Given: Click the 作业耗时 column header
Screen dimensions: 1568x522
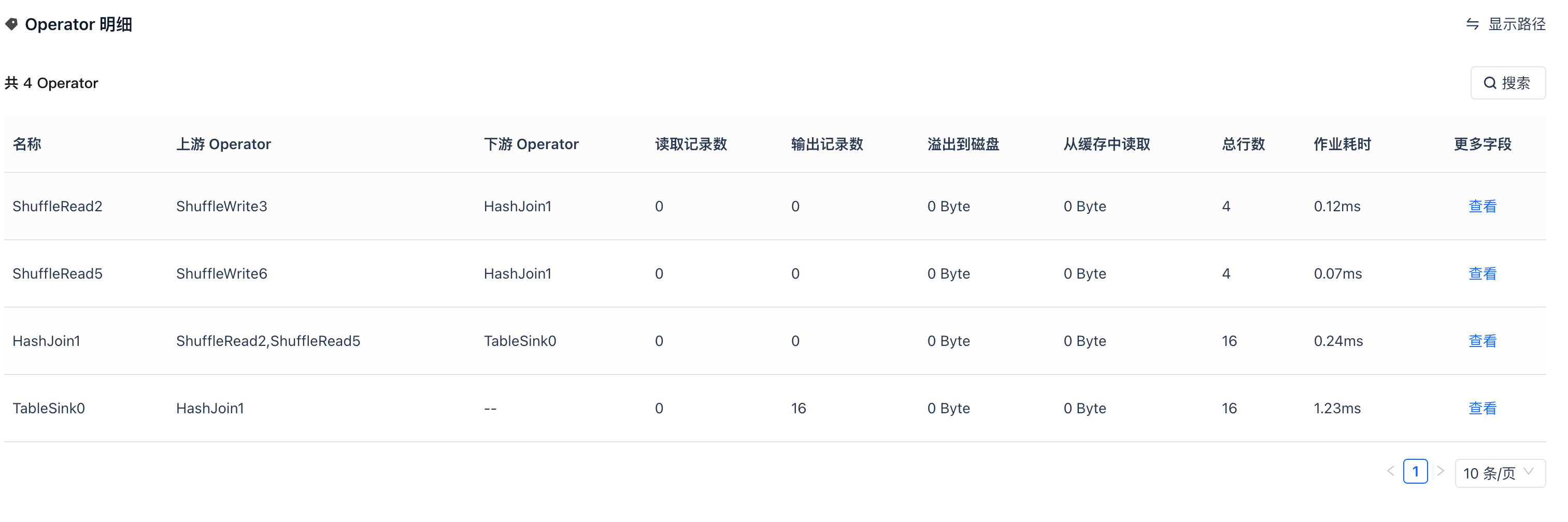Looking at the screenshot, I should pyautogui.click(x=1342, y=144).
